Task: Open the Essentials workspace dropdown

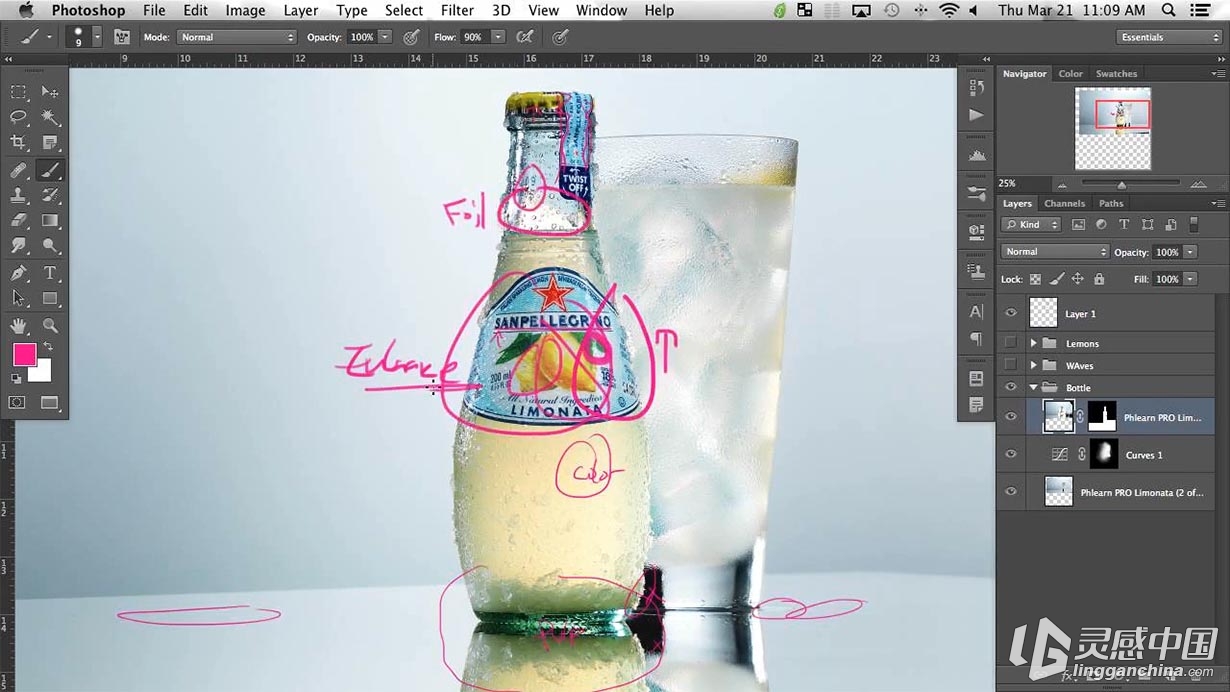Action: pyautogui.click(x=1169, y=37)
